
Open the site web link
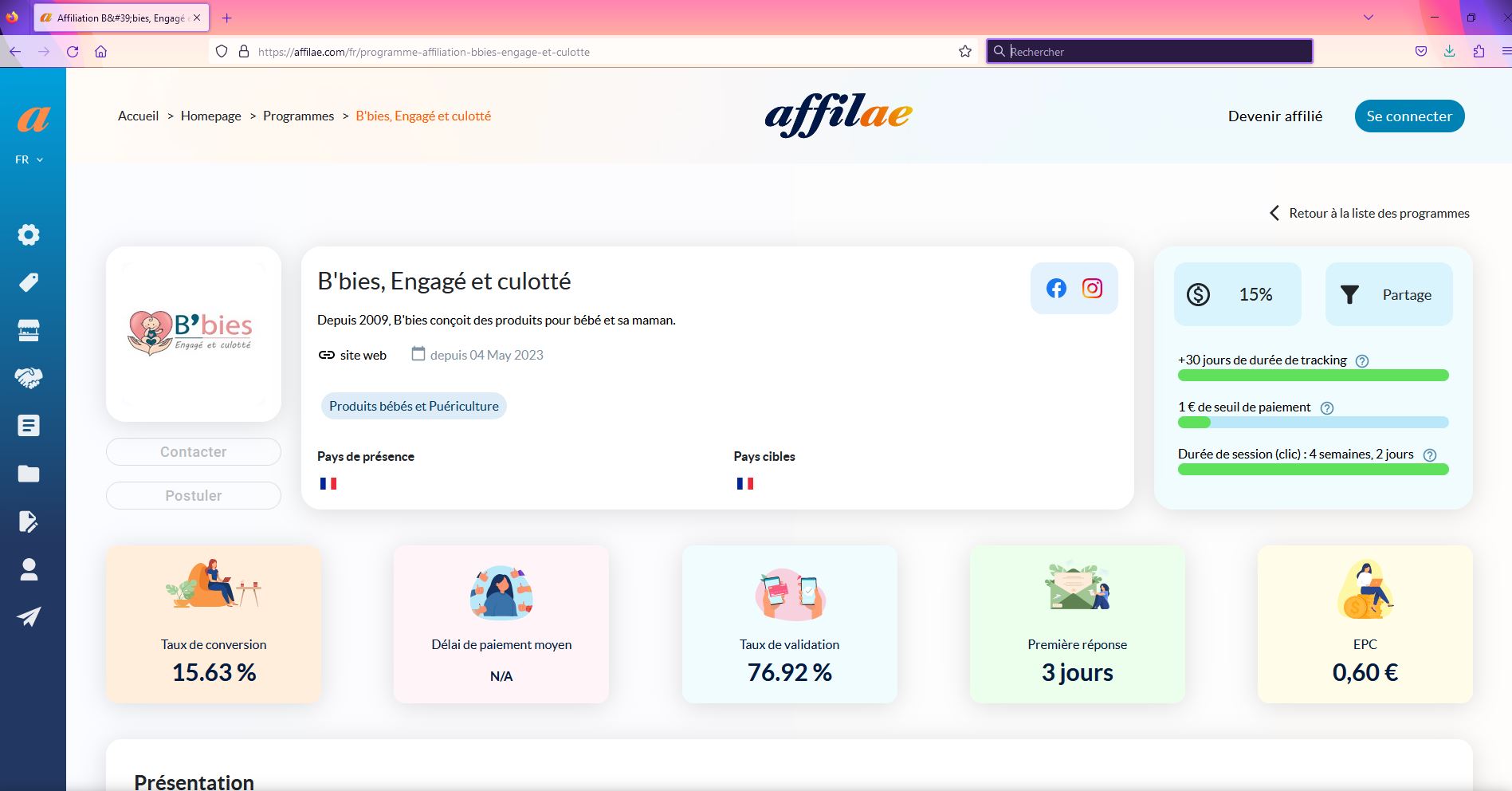pos(351,355)
